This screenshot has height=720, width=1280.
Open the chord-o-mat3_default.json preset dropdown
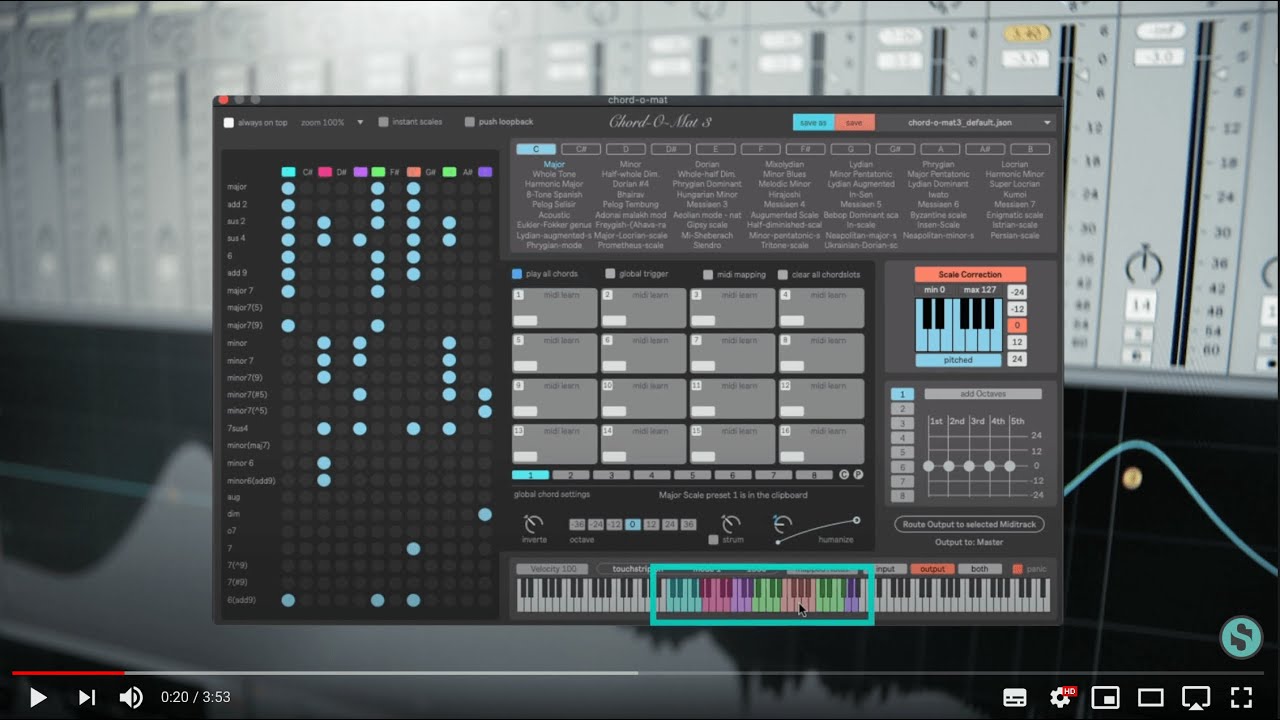point(967,123)
